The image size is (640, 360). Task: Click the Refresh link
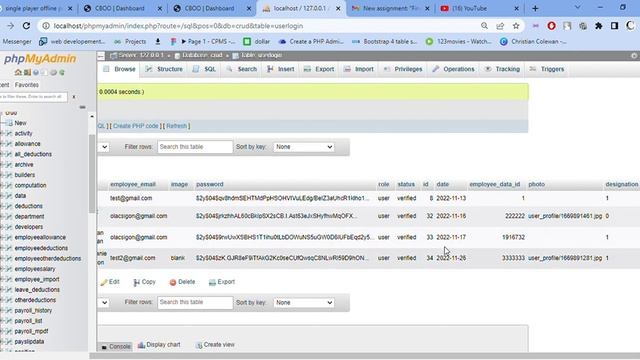pyautogui.click(x=176, y=126)
